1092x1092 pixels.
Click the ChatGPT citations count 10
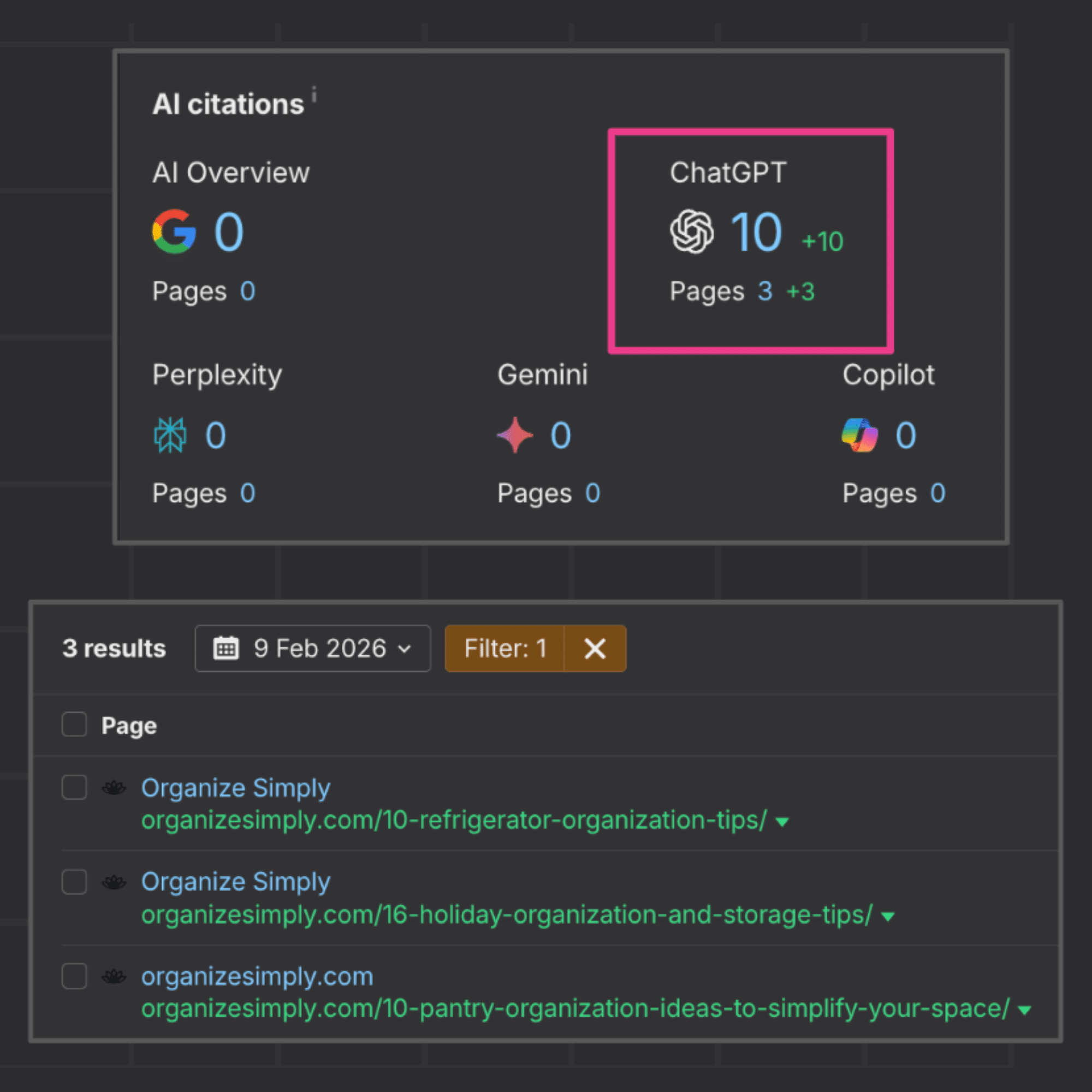coord(756,232)
